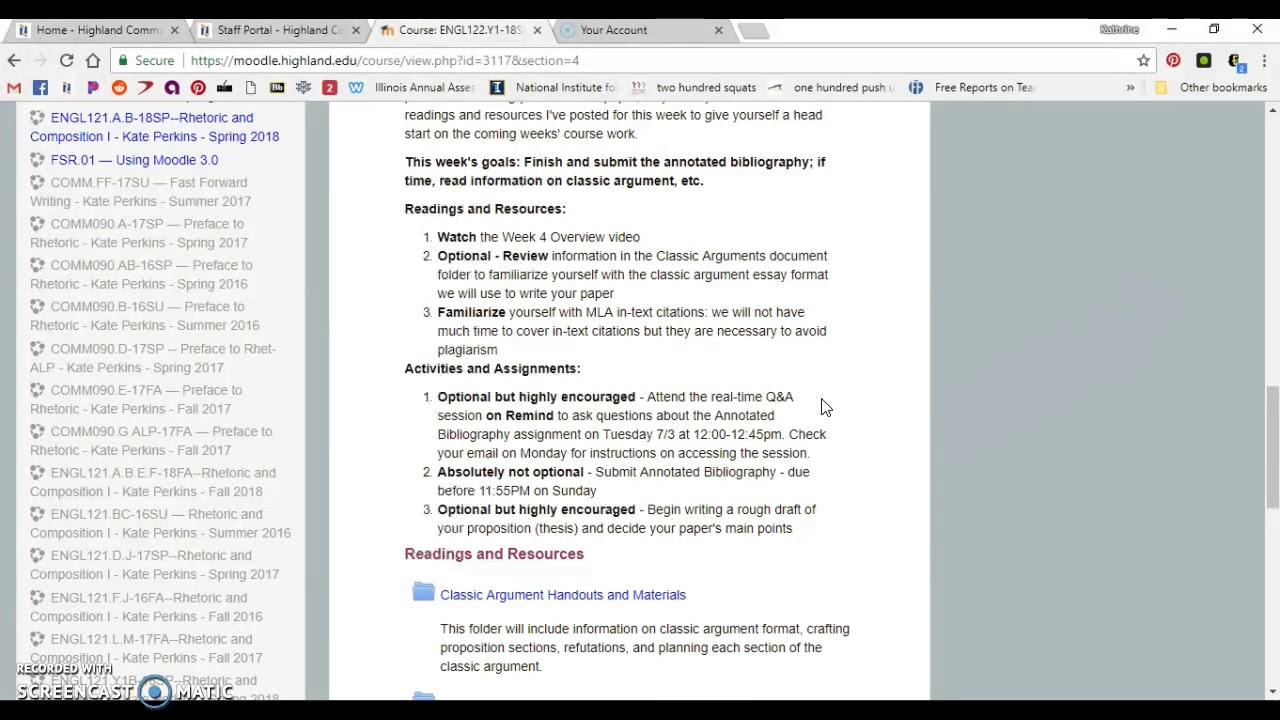This screenshot has width=1280, height=720.
Task: Open the blue W bookmark icon
Action: coord(356,88)
